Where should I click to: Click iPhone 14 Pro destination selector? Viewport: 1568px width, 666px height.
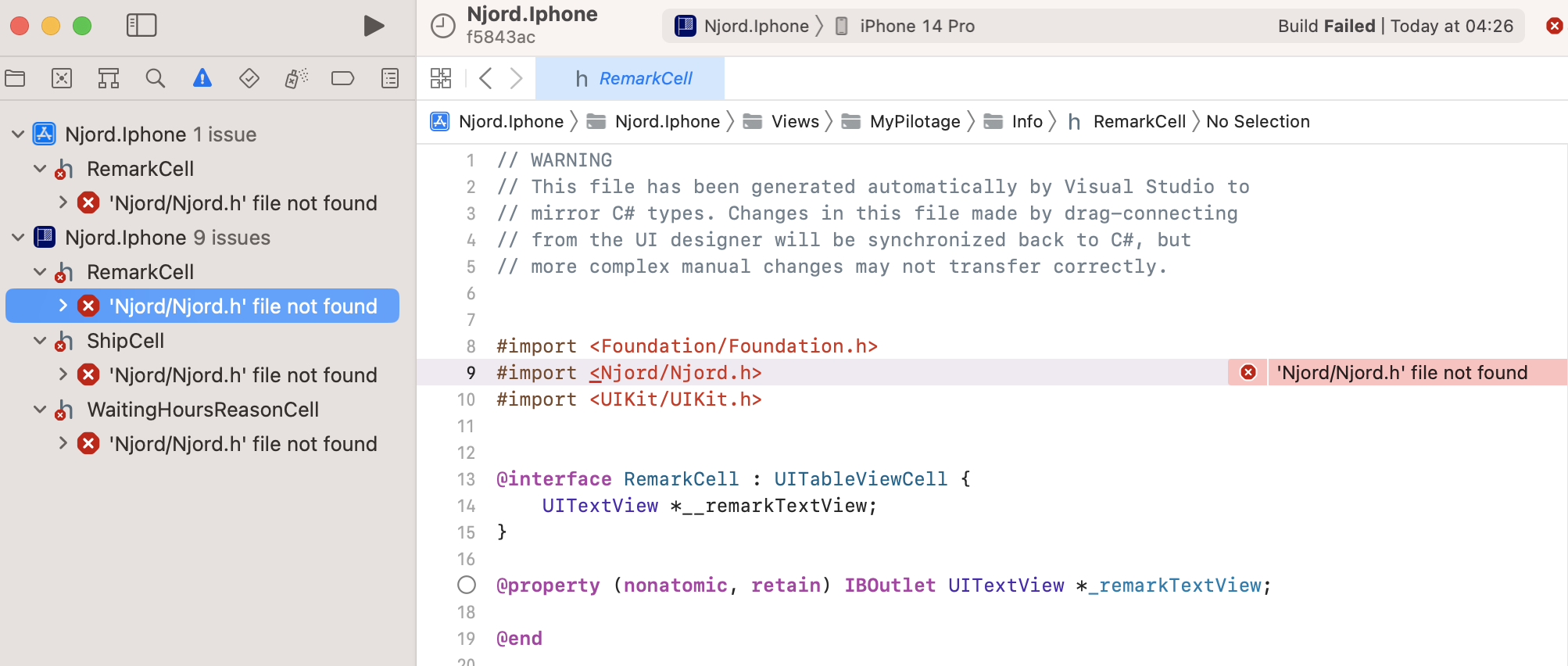click(x=916, y=26)
